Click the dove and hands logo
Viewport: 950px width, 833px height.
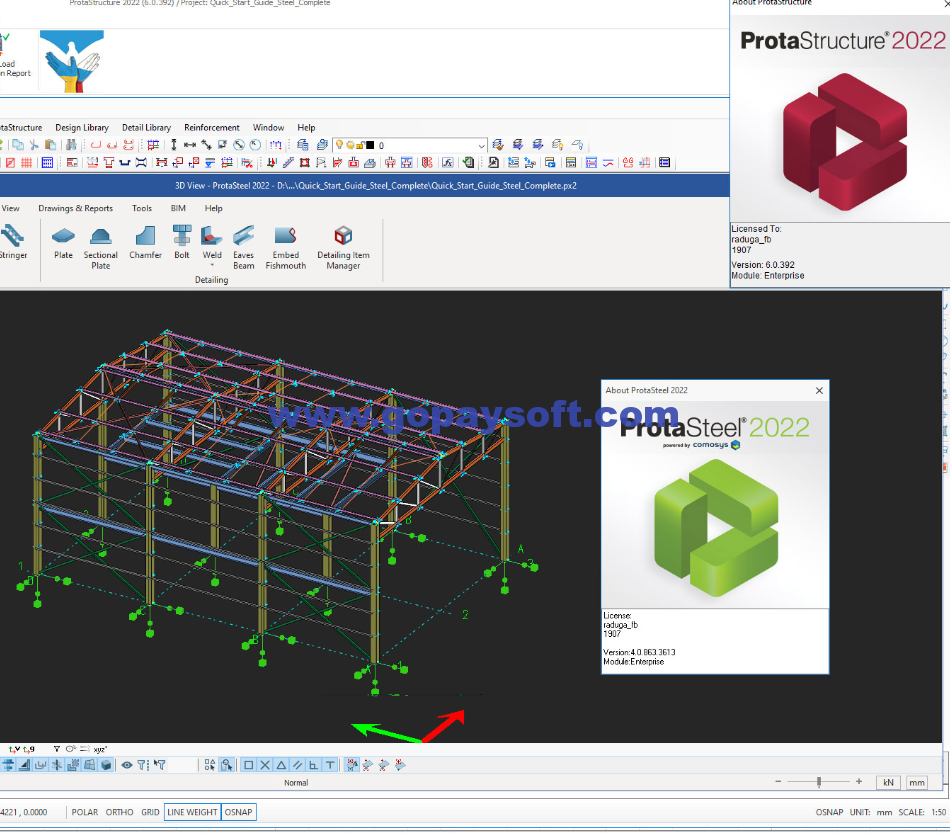[71, 61]
